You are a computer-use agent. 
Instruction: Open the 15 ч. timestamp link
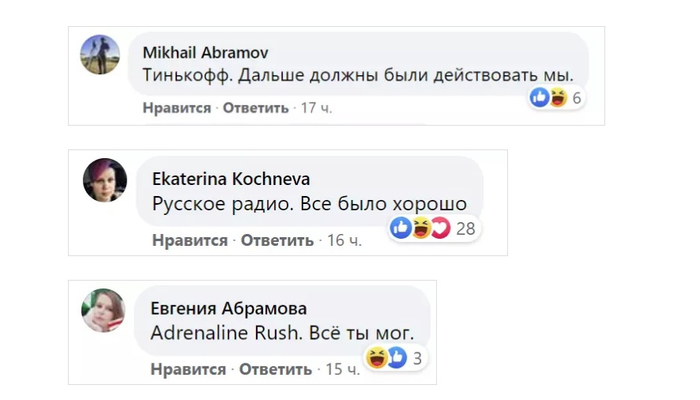click(x=343, y=370)
